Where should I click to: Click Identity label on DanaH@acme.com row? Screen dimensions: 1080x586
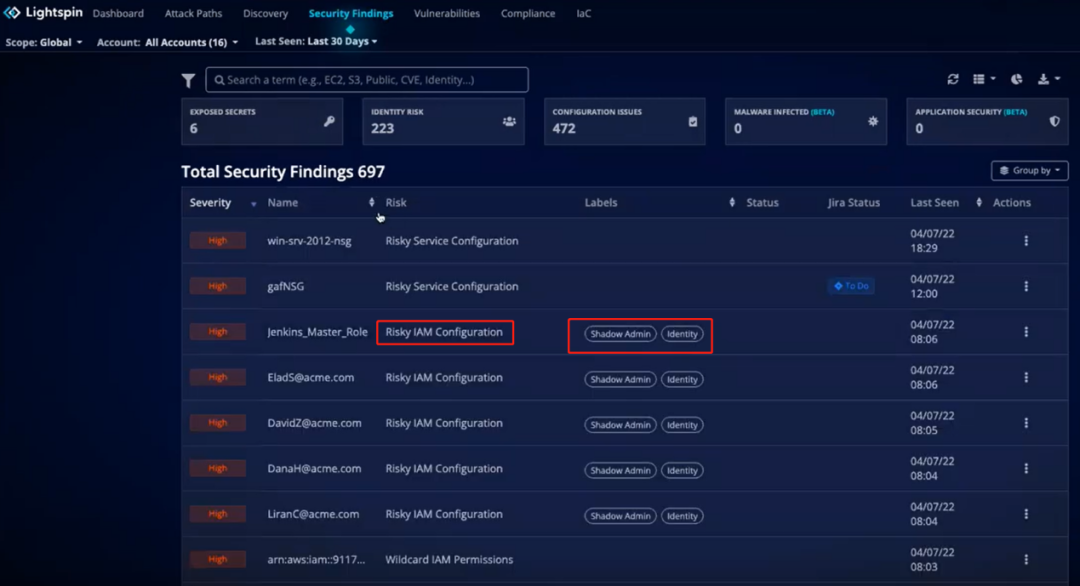click(x=682, y=470)
